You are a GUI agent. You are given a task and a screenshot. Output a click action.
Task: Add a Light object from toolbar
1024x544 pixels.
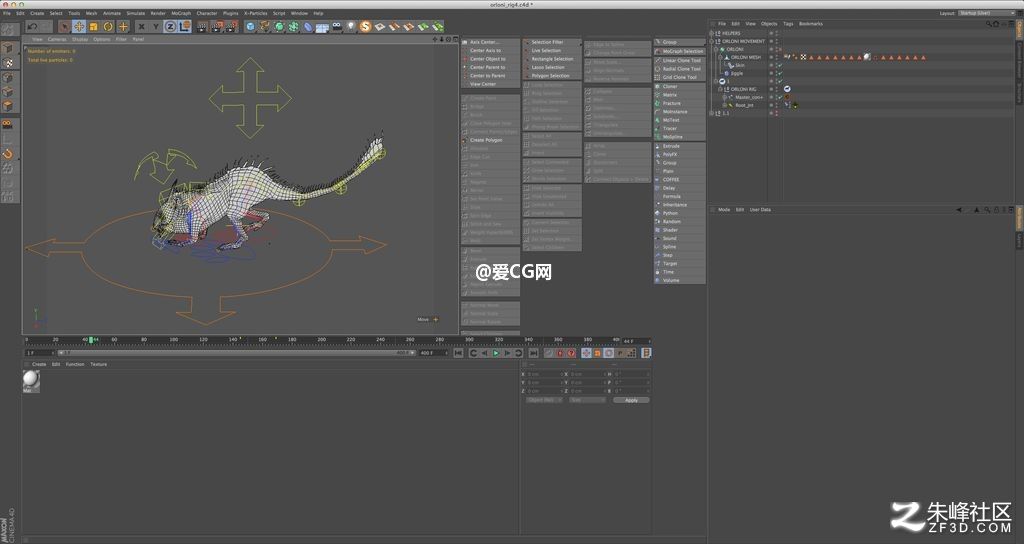(351, 26)
